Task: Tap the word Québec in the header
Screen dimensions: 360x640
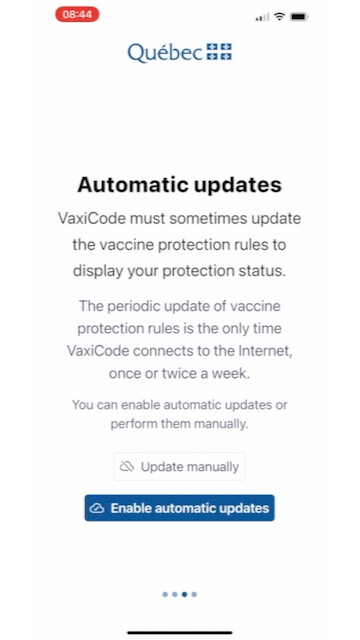Action: pos(165,53)
